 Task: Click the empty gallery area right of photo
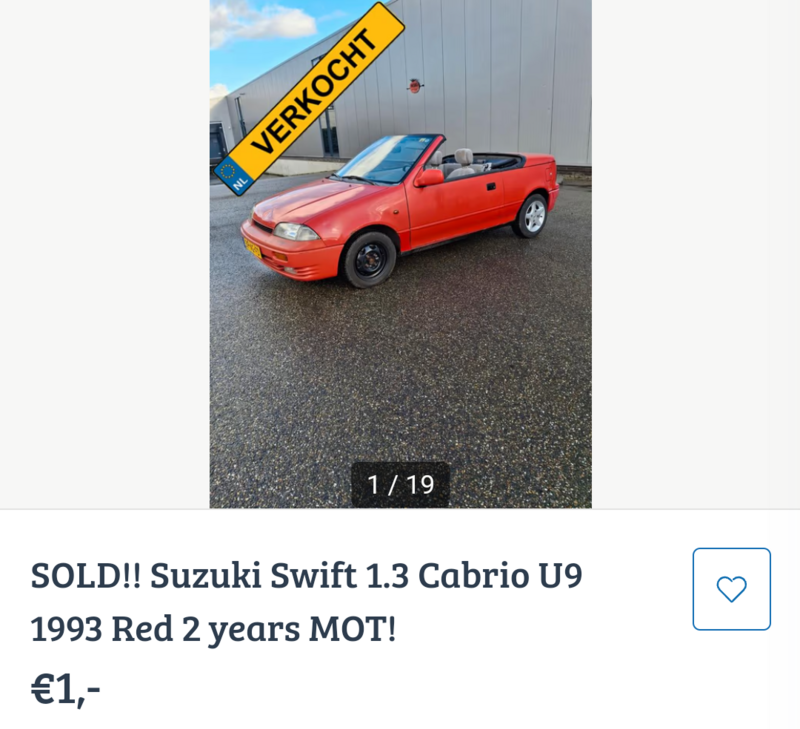point(696,254)
